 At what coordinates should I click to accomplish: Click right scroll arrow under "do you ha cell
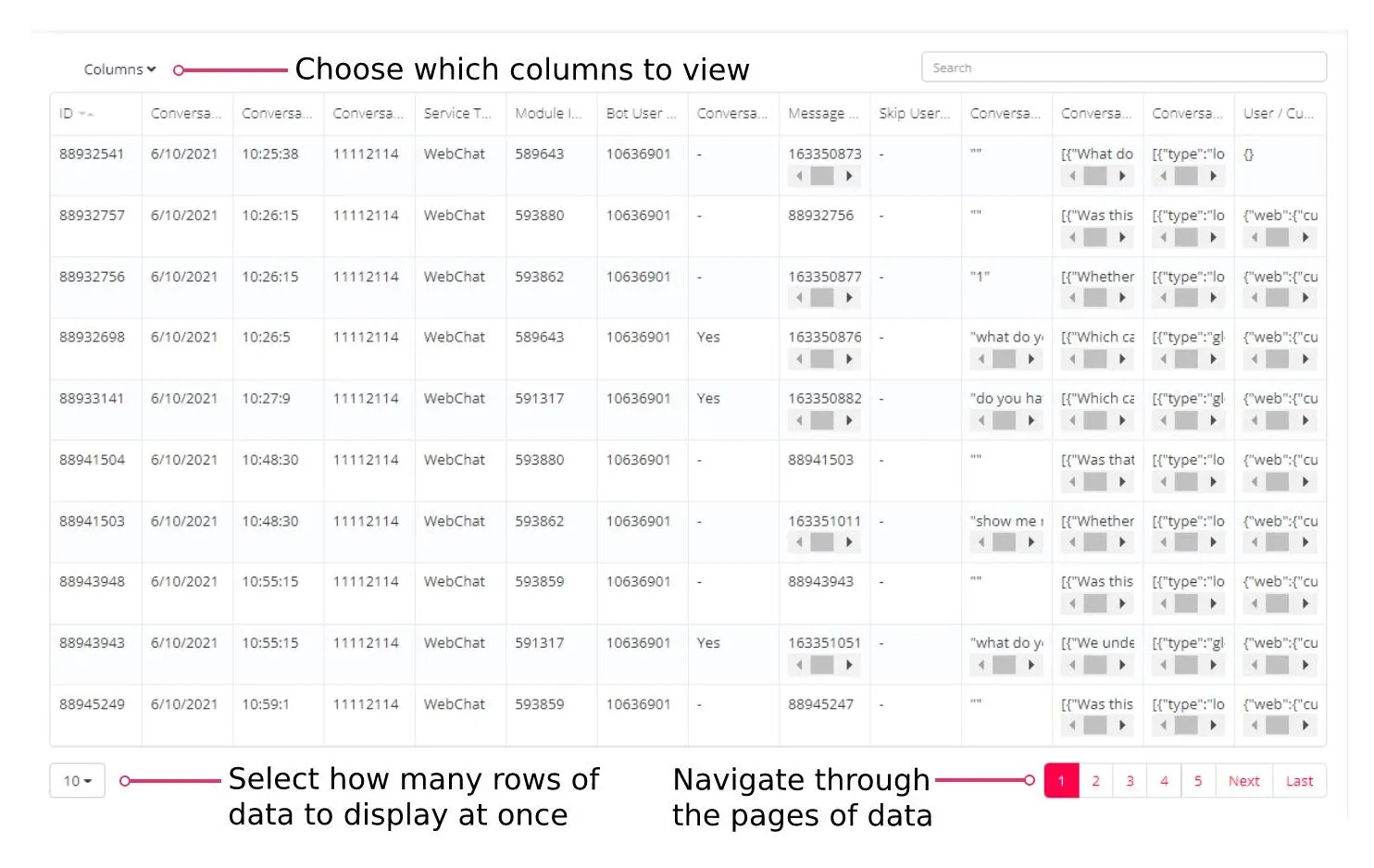click(1030, 420)
